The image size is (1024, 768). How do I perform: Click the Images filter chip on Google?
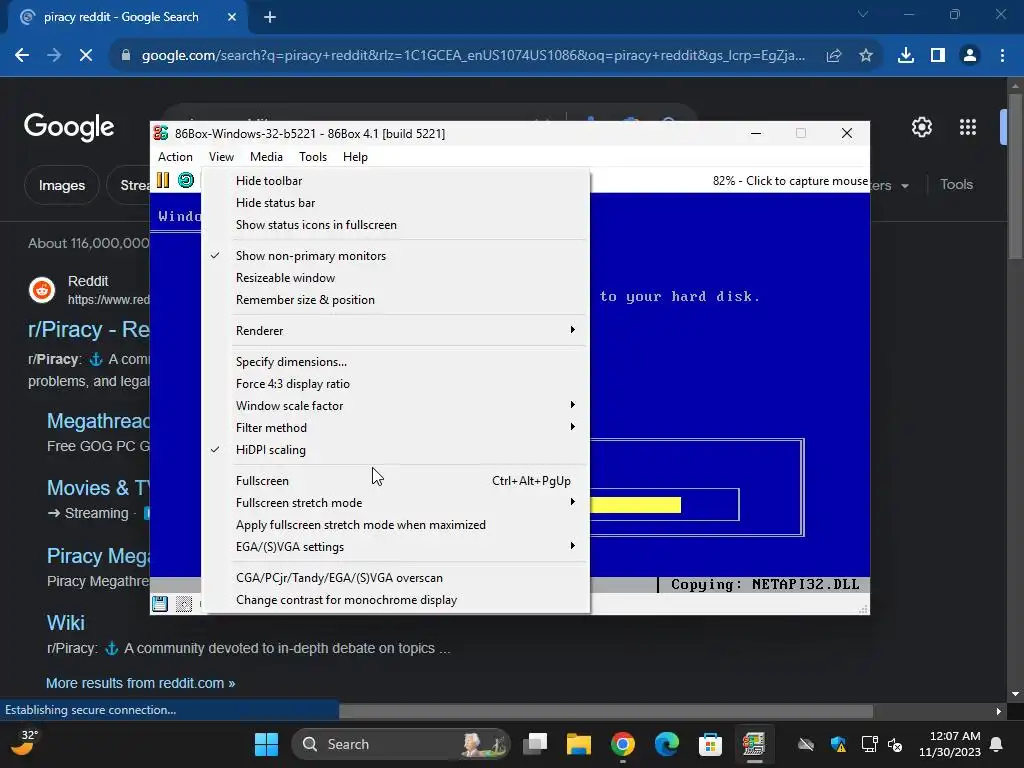pyautogui.click(x=61, y=185)
